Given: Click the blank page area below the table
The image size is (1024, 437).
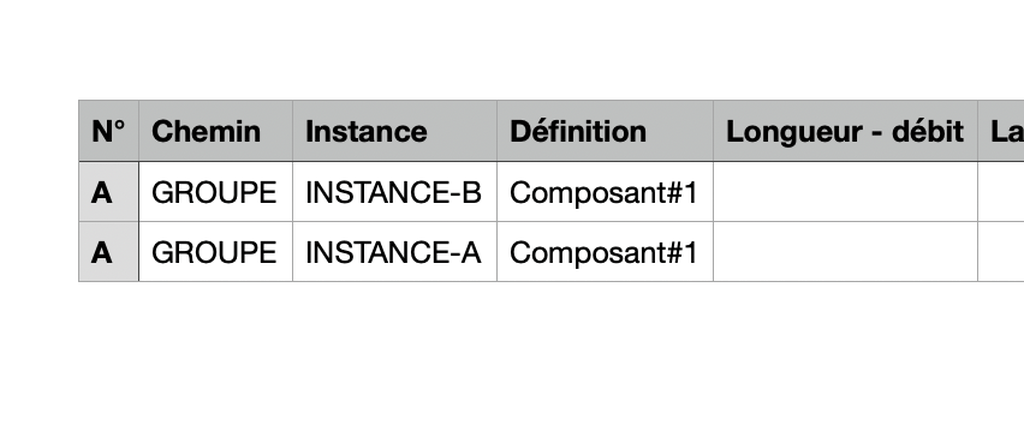Looking at the screenshot, I should pos(512,359).
